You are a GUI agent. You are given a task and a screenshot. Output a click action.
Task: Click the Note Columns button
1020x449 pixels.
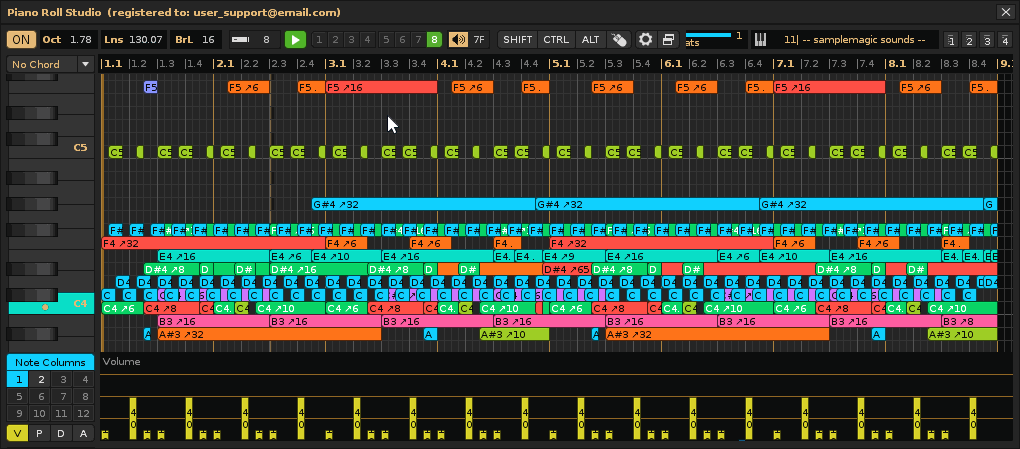(x=51, y=362)
